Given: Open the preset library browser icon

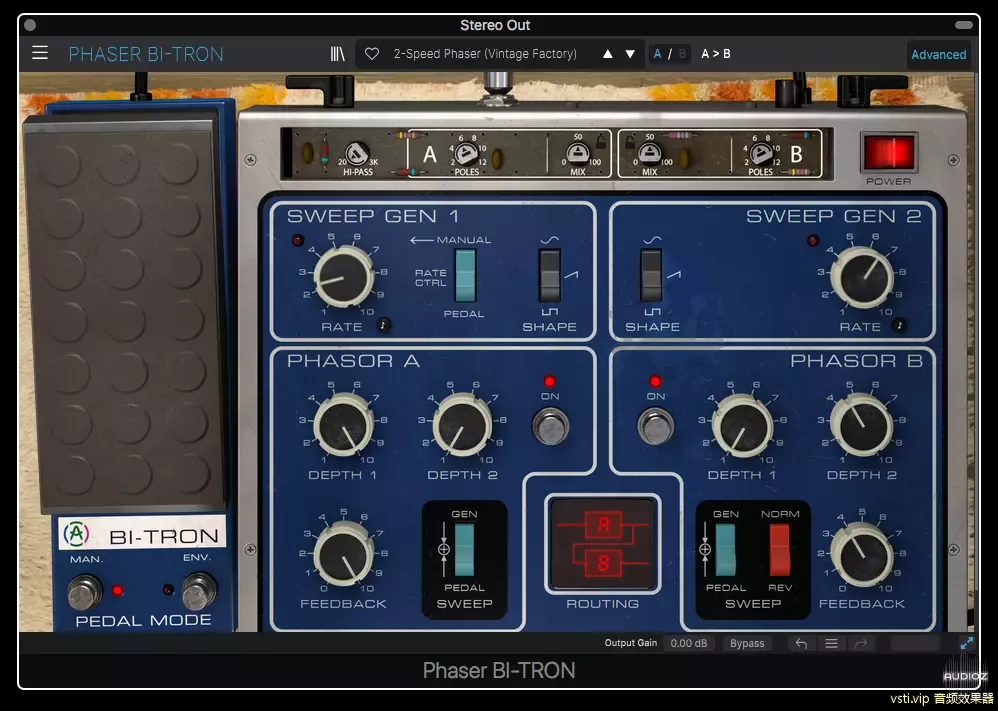Looking at the screenshot, I should [x=337, y=54].
